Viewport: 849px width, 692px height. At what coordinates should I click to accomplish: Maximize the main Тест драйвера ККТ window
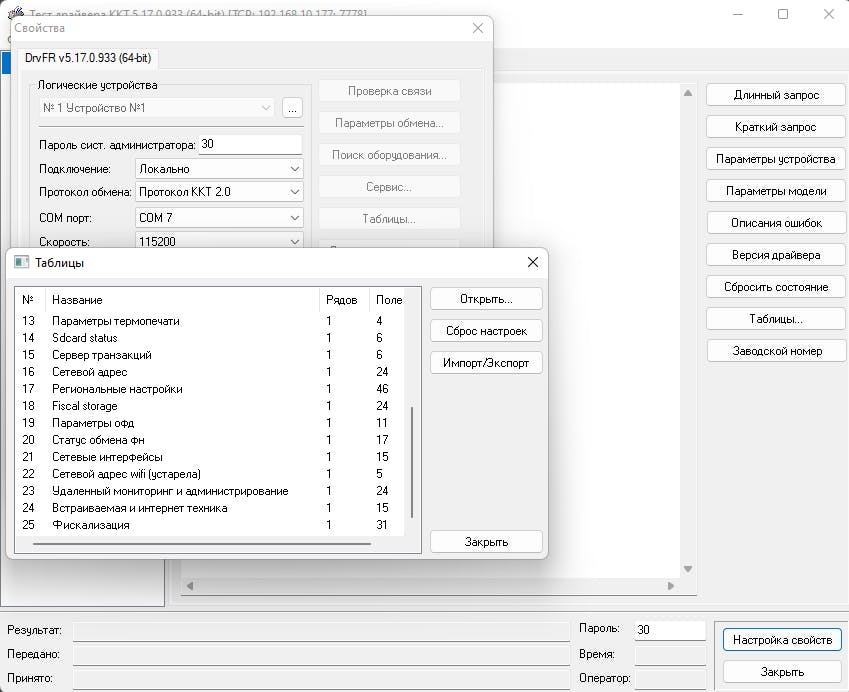783,14
